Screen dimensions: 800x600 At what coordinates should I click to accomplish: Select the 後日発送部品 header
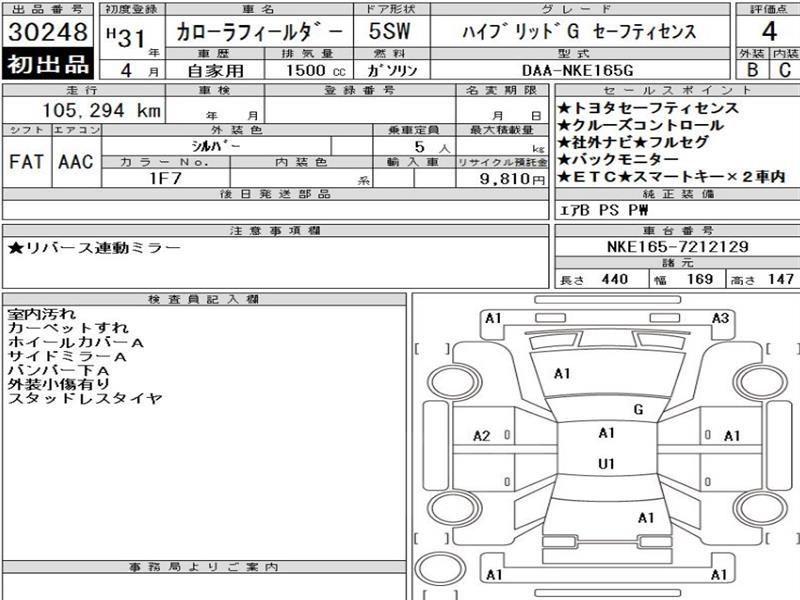(275, 194)
